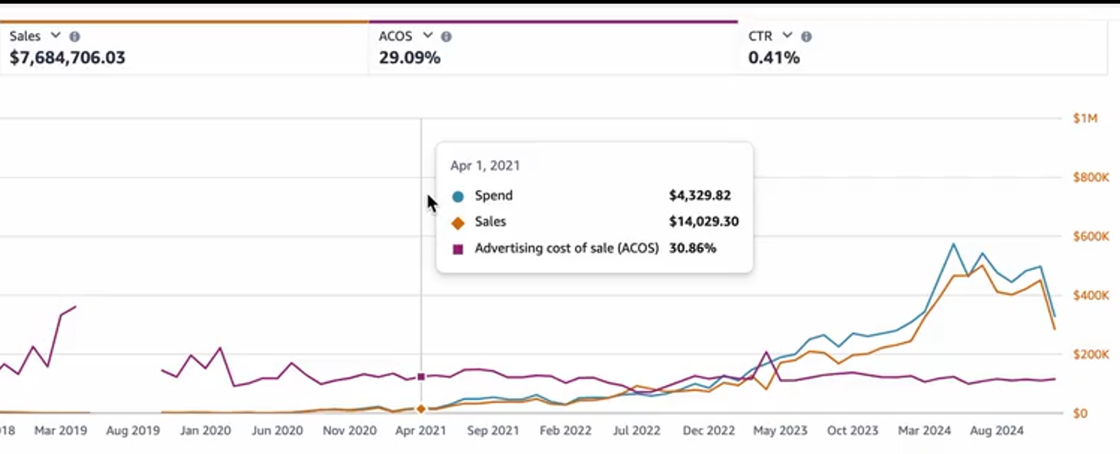Select the $7,684,706.03 Sales total value
1120x454 pixels.
(67, 58)
